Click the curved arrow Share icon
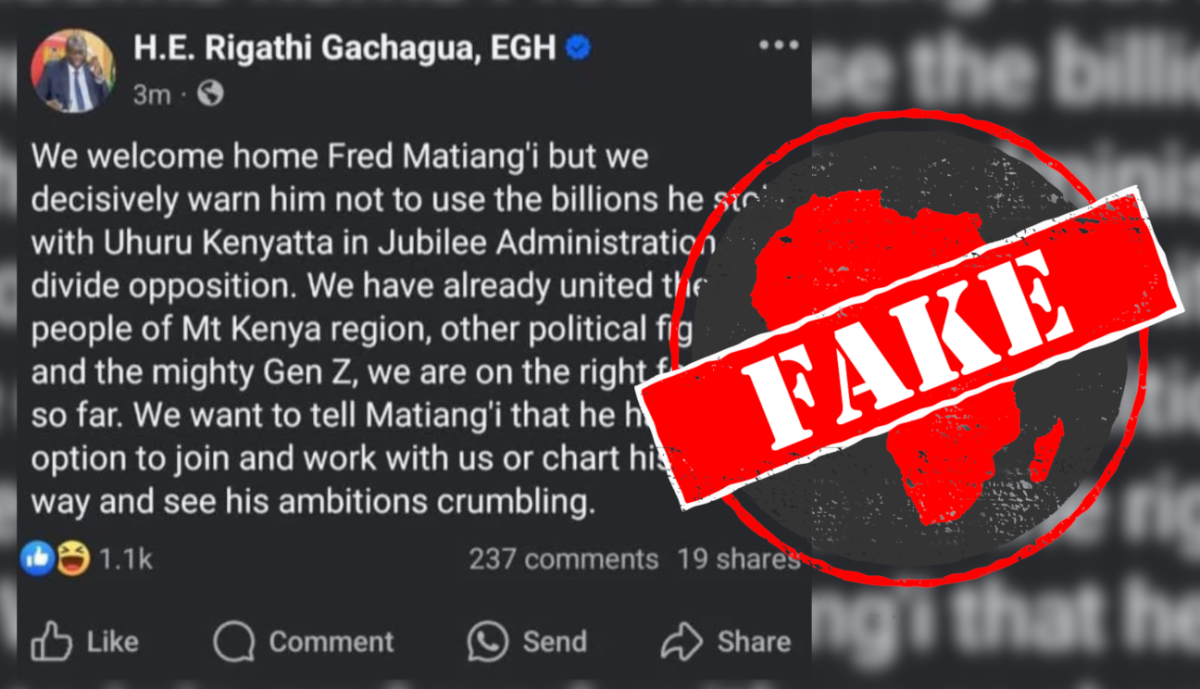This screenshot has height=689, width=1200. [682, 641]
